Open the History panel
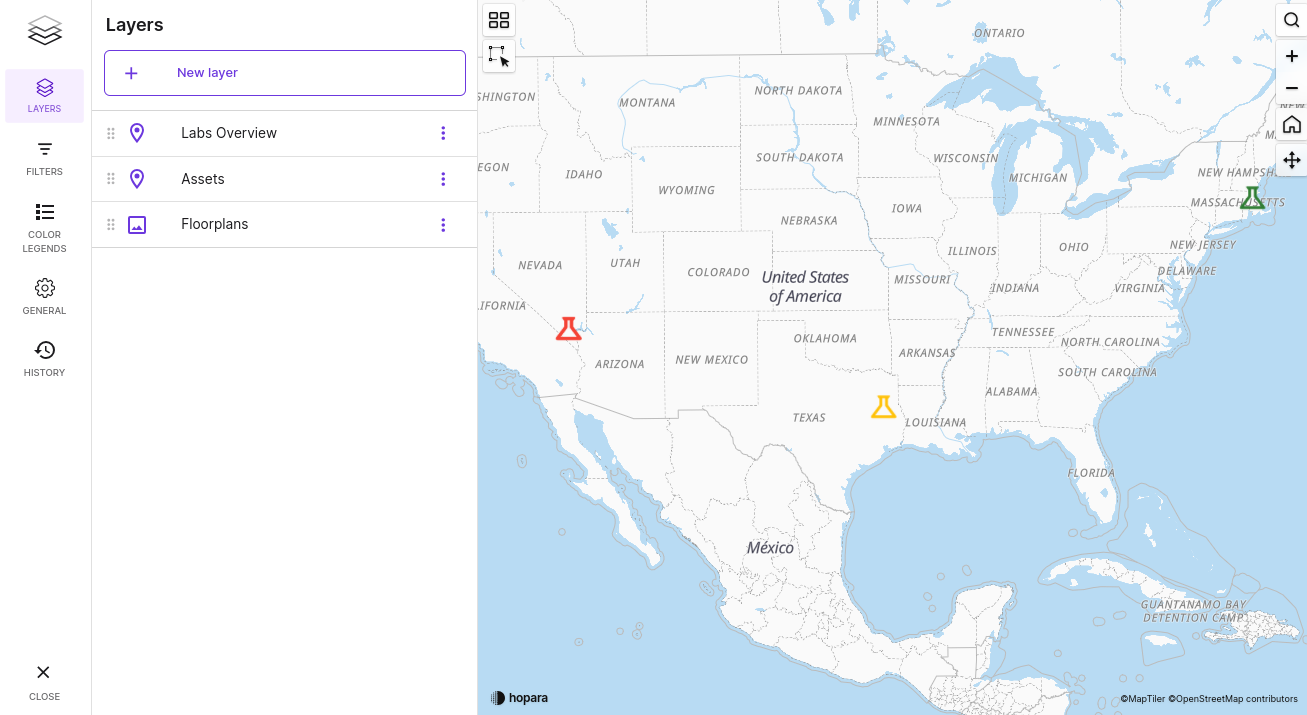1307x715 pixels. 45,358
